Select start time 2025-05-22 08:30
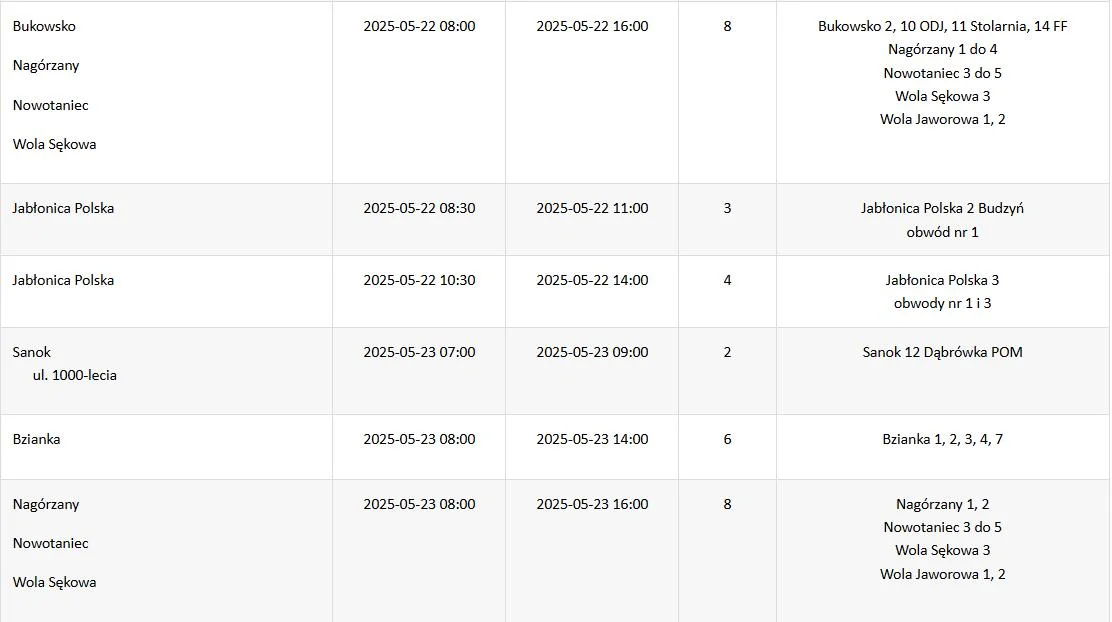Screen dimensions: 1112x622 (419, 209)
